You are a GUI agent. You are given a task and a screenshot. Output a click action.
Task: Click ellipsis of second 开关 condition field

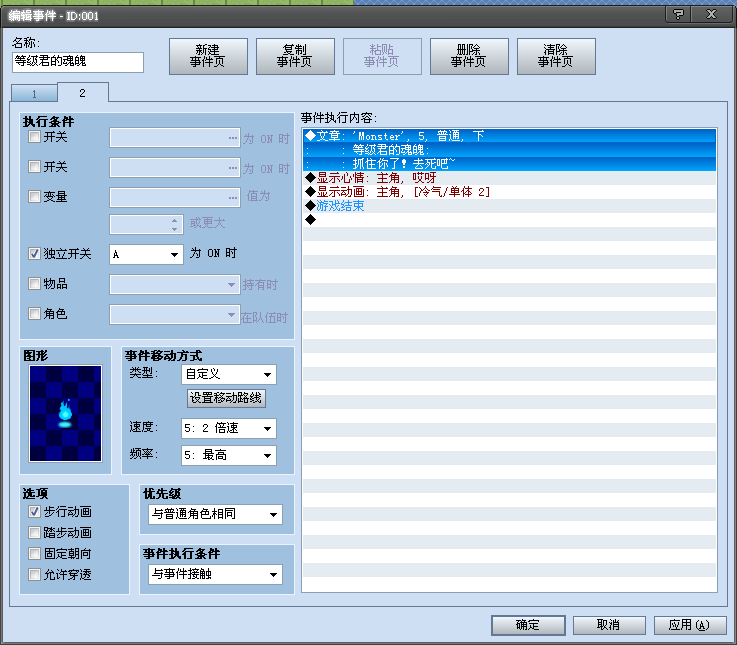[x=233, y=168]
